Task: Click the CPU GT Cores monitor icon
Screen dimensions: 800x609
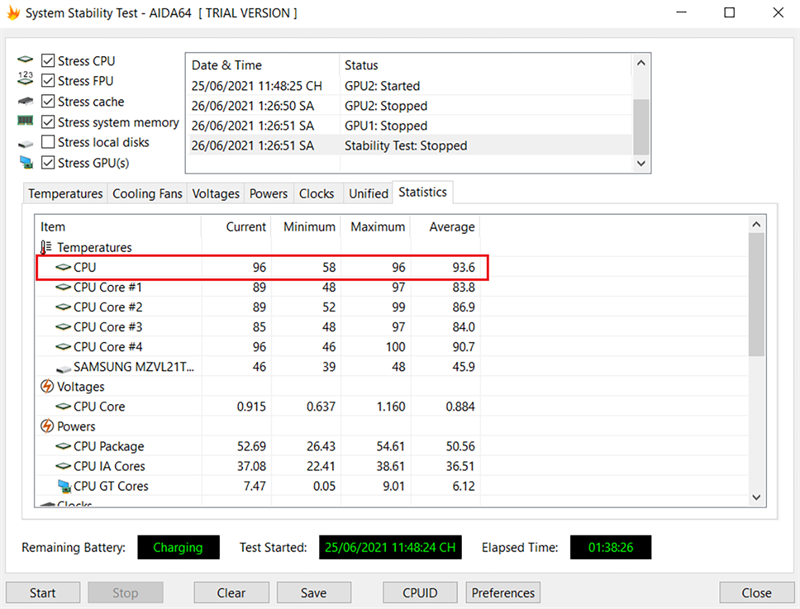Action: tap(64, 486)
